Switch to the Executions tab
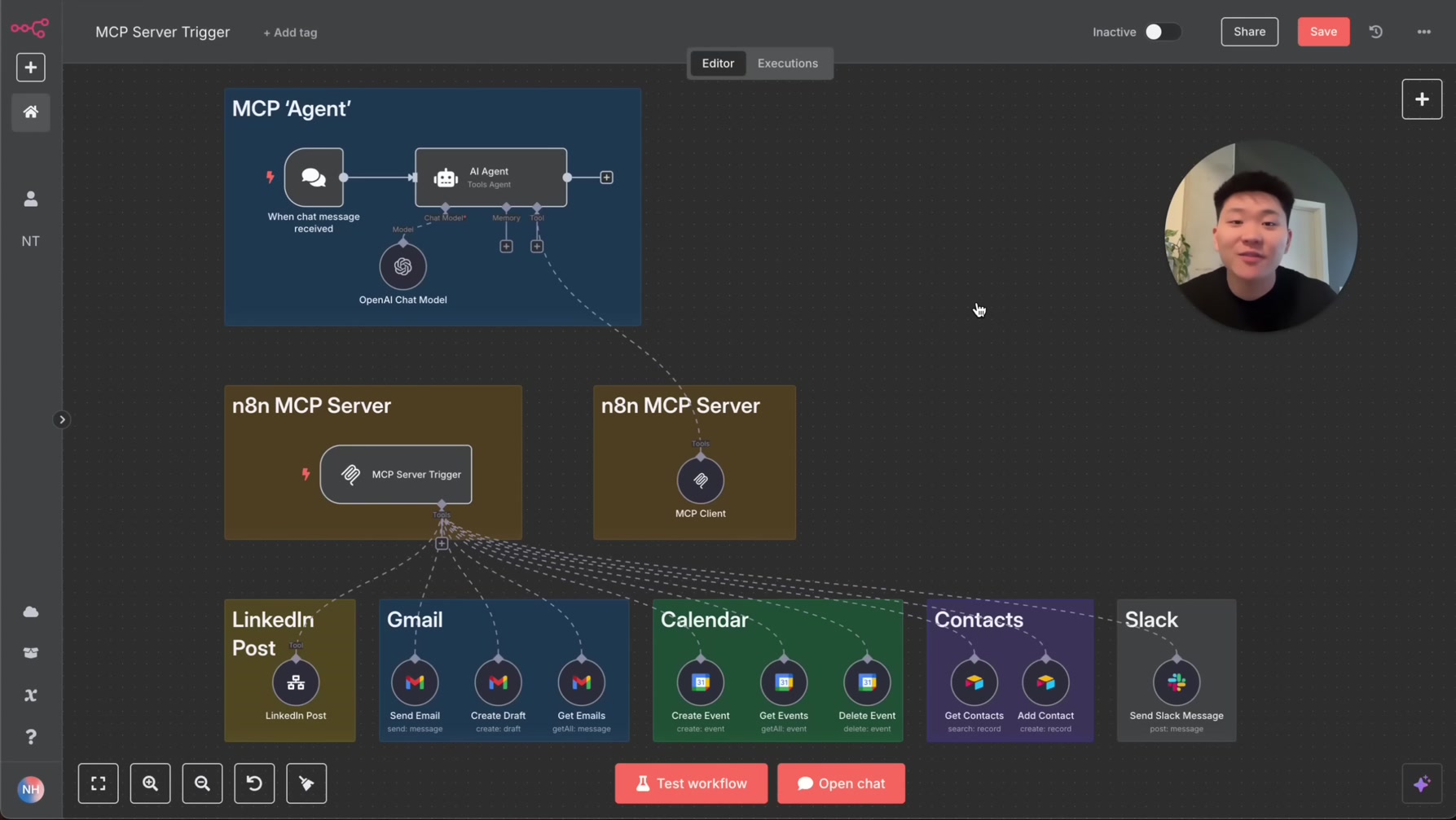This screenshot has width=1456, height=820. pos(787,64)
